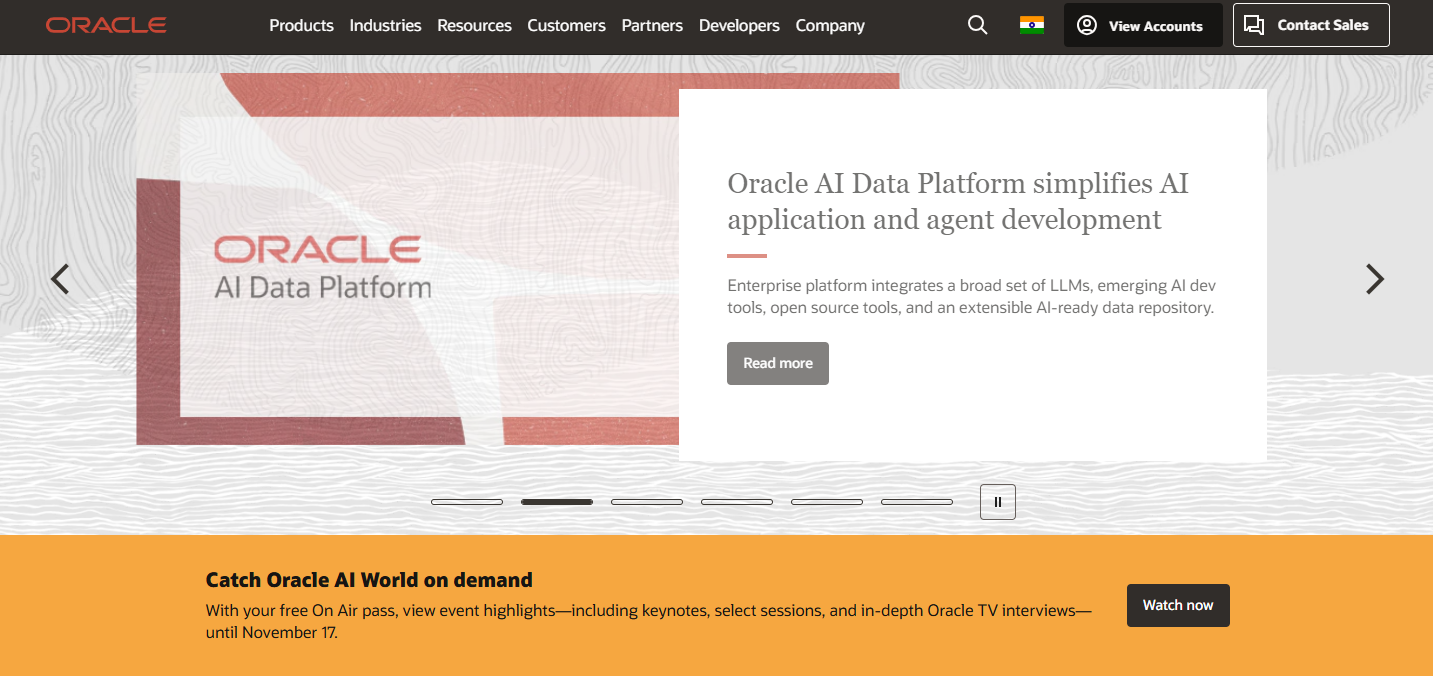The width and height of the screenshot is (1433, 676).
Task: Select the third carousel slide indicator
Action: (x=647, y=501)
